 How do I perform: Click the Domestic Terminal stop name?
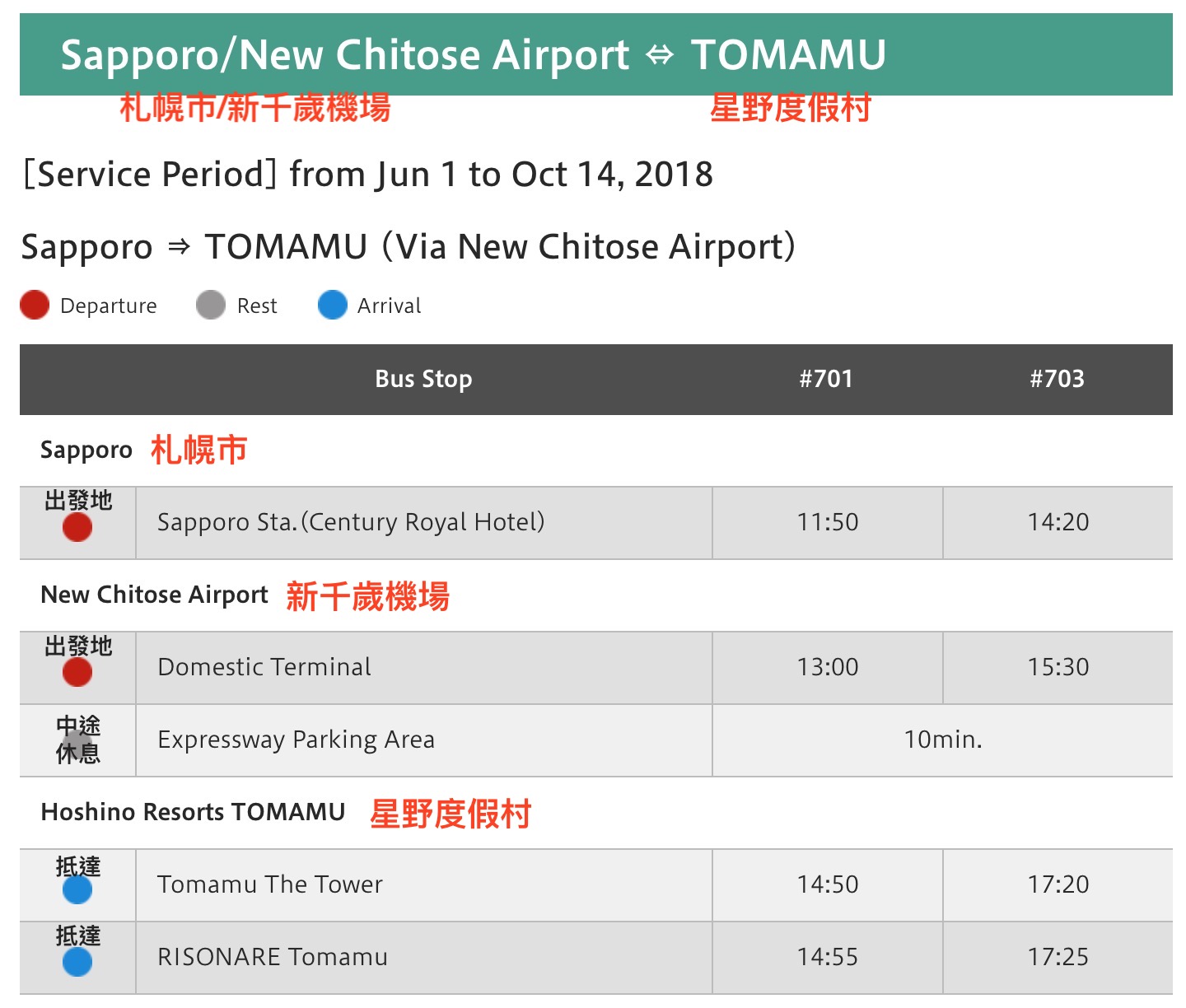[264, 667]
